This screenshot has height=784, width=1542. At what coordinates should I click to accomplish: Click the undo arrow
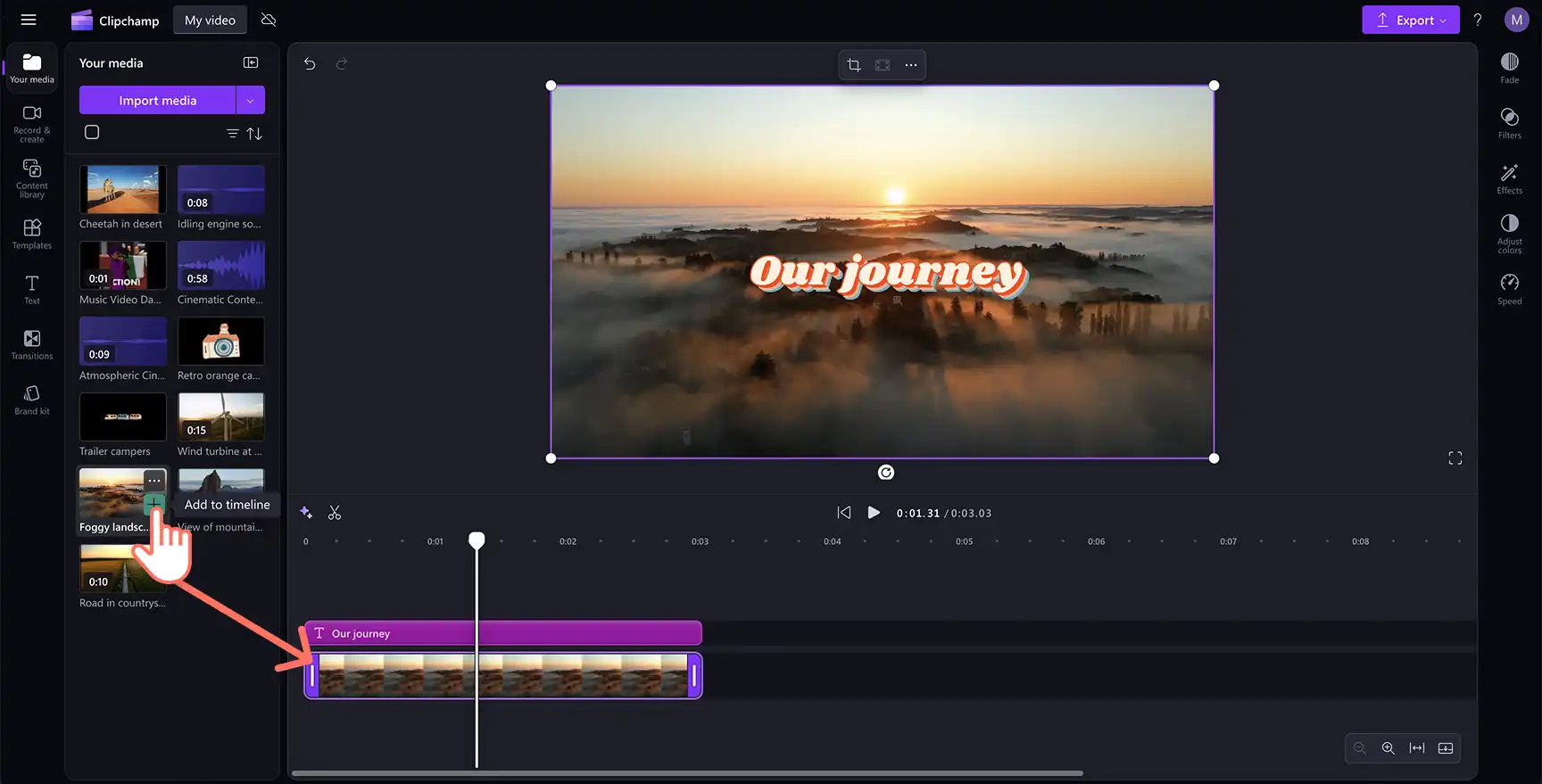coord(310,63)
